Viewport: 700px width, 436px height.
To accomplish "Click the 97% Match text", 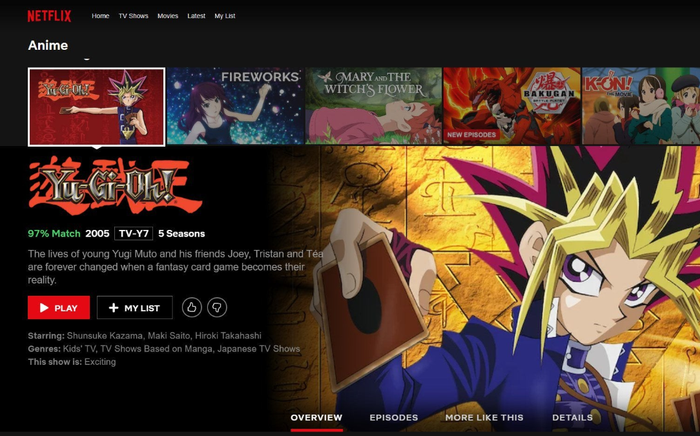I will pyautogui.click(x=54, y=233).
